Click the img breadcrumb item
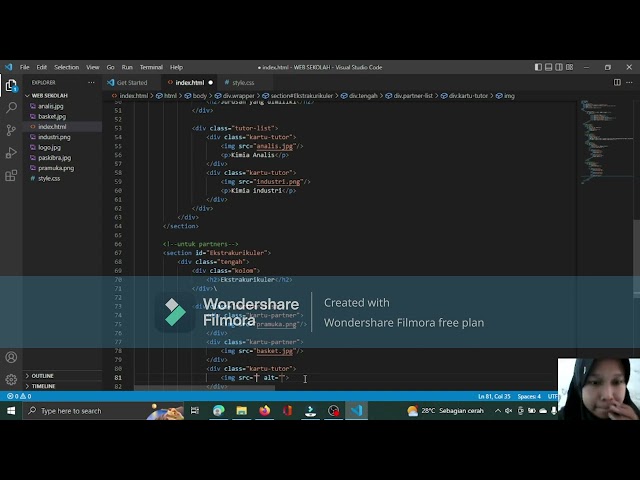 (505, 96)
